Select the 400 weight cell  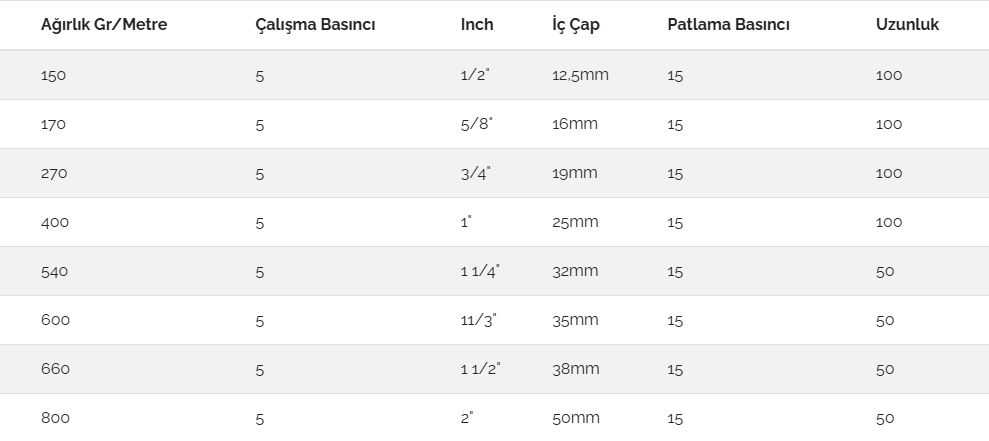coord(55,223)
